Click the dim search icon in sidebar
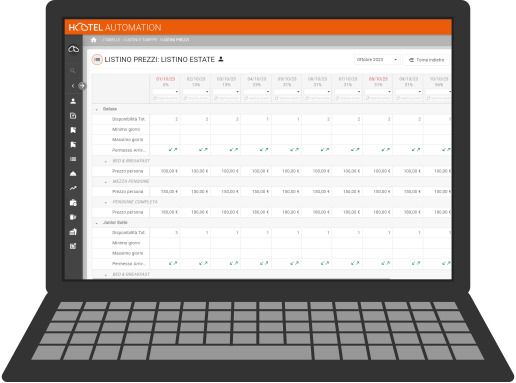The width and height of the screenshot is (516, 383). (73, 70)
